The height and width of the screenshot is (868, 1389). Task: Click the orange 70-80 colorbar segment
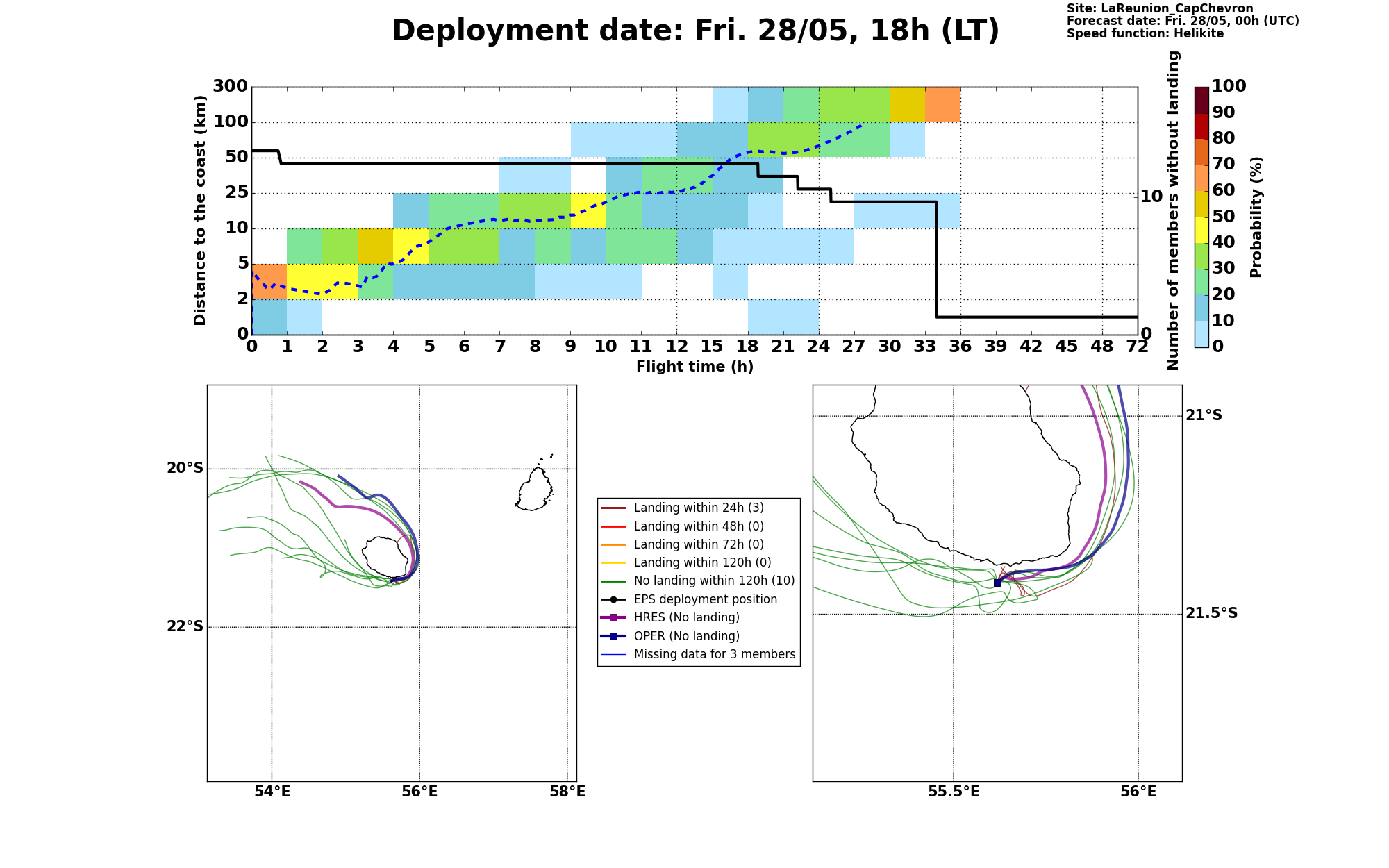pyautogui.click(x=1201, y=152)
